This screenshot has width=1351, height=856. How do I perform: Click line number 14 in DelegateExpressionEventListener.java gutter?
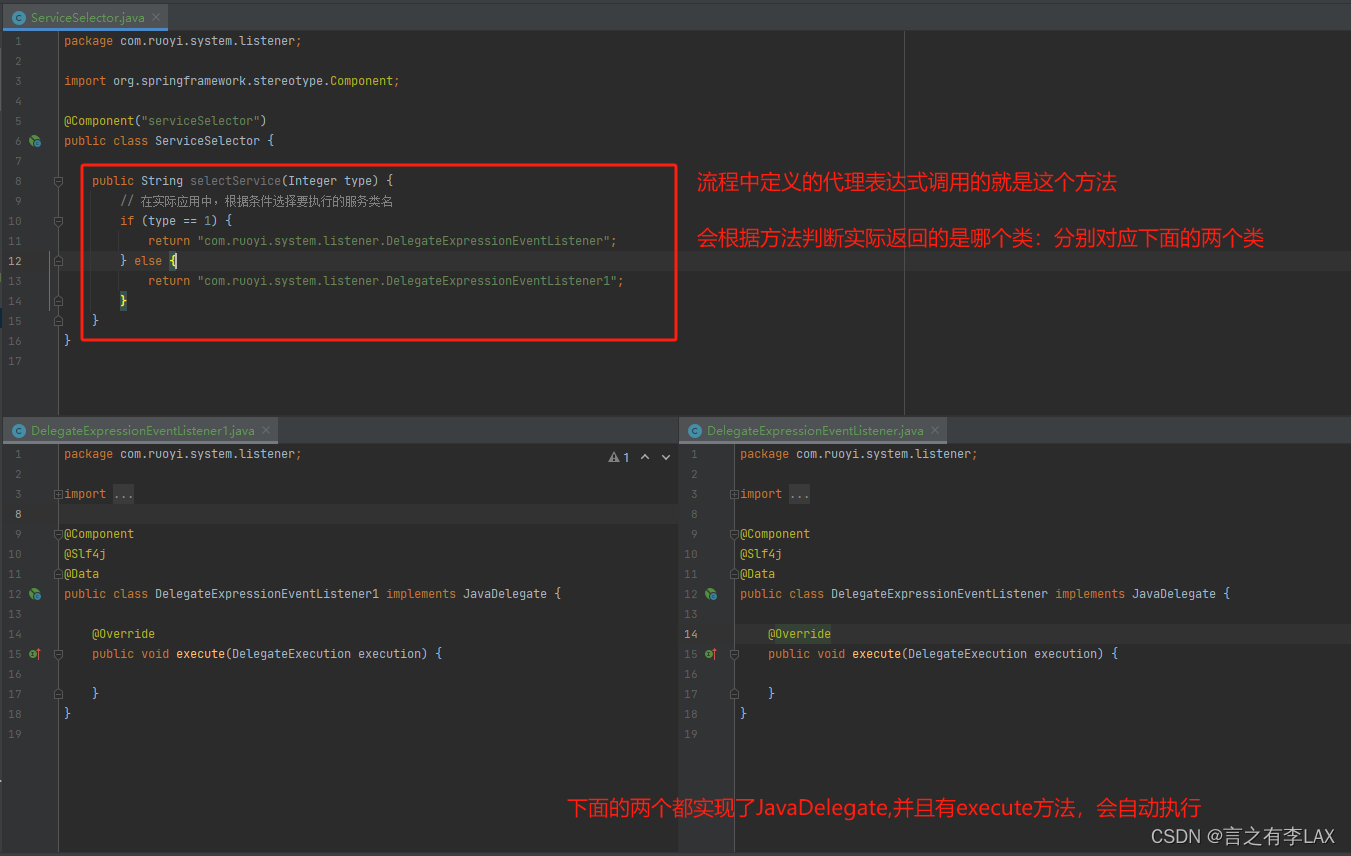[690, 634]
